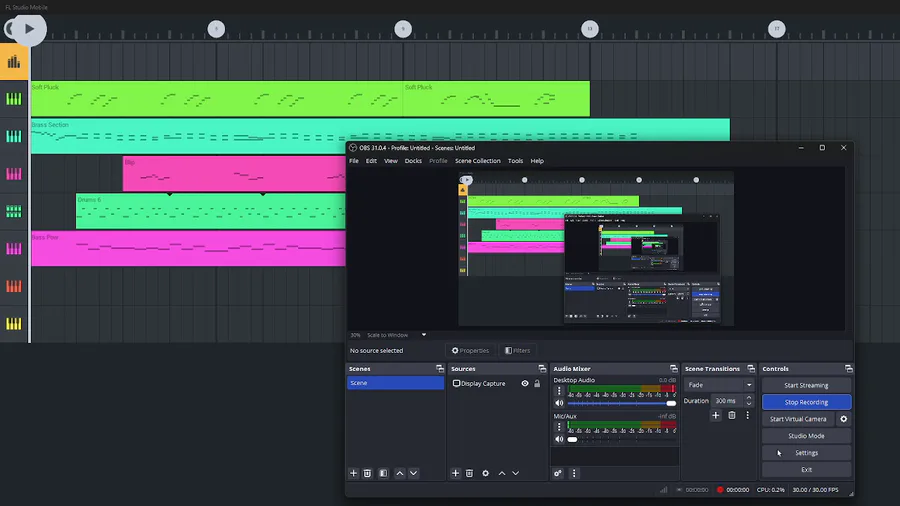
Task: Jump to timeline bar marker 17
Action: pos(777,29)
